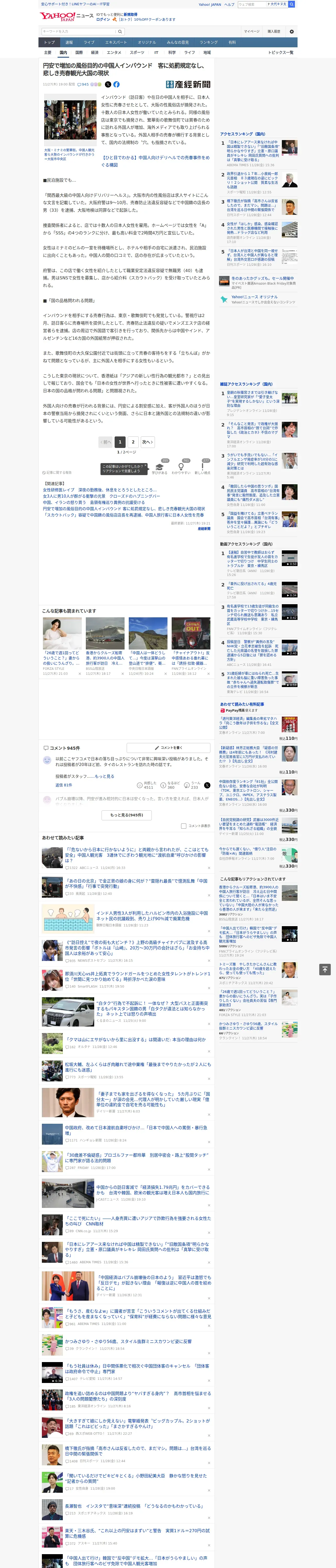Toggle the コメント非表示 checkbox

coord(183,826)
